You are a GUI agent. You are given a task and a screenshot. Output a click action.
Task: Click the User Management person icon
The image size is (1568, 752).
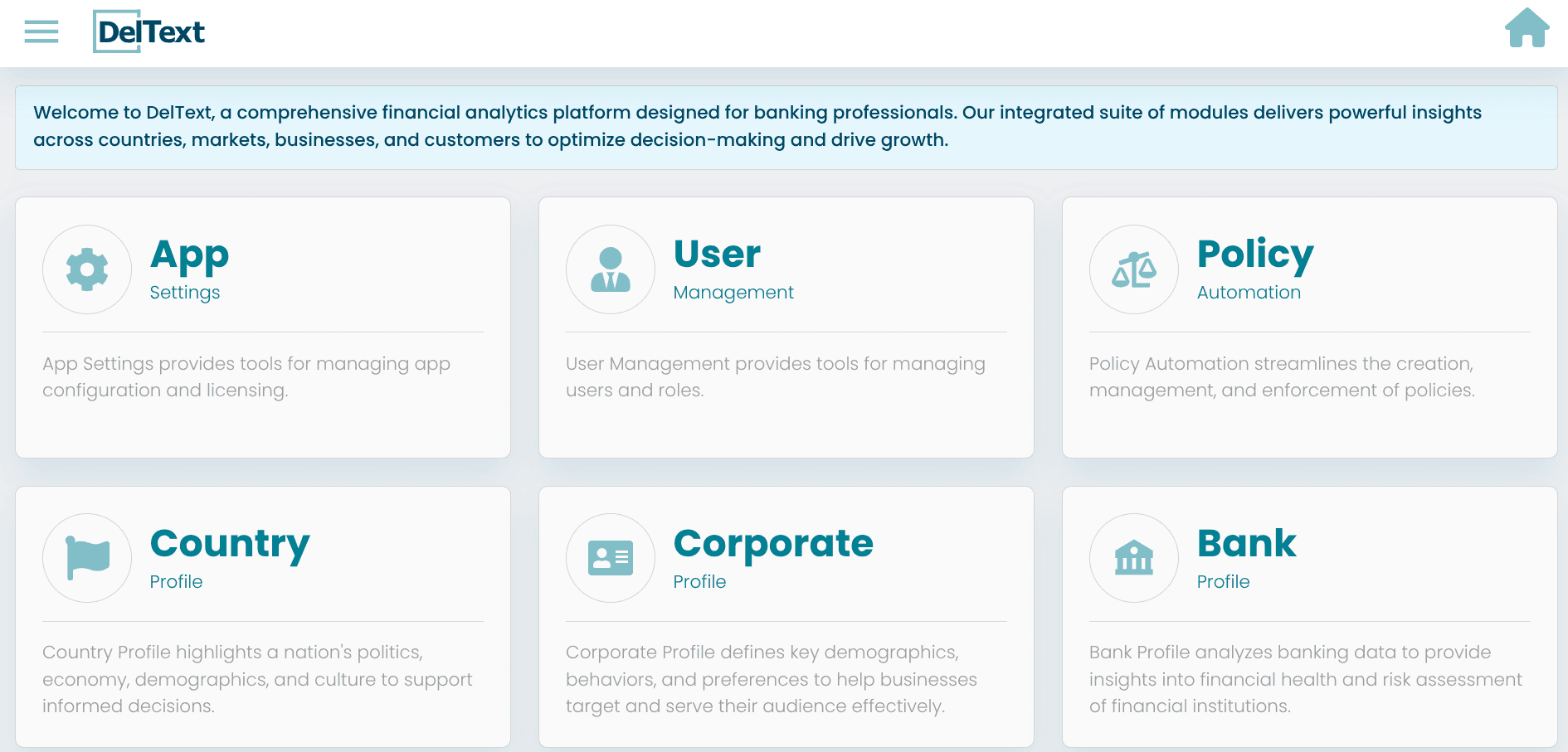click(611, 269)
